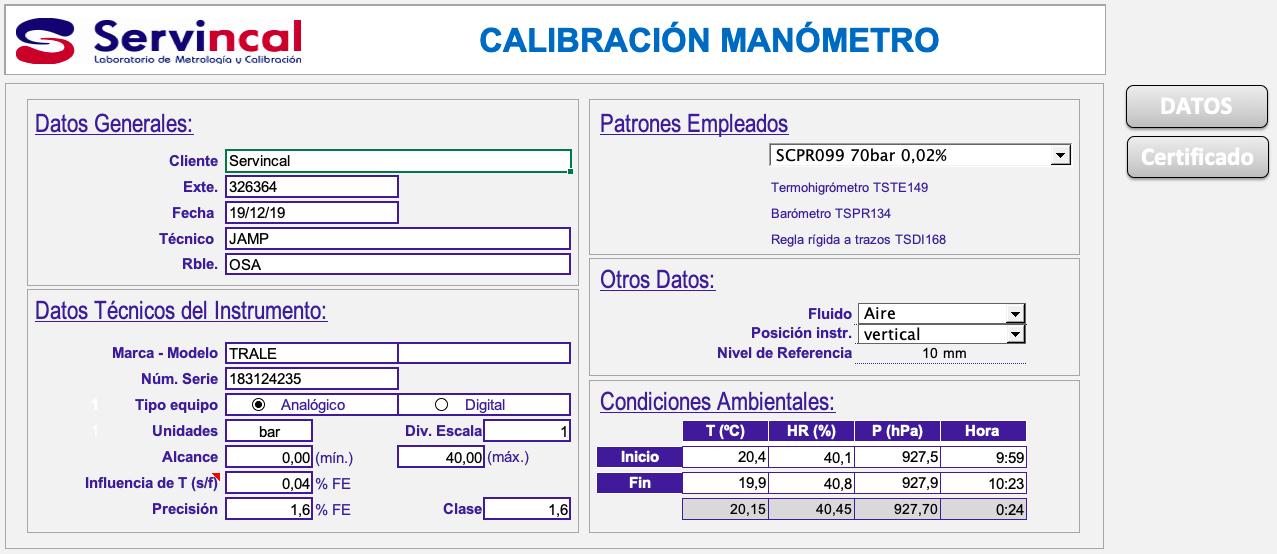1277x554 pixels.
Task: Click the Inicio row label
Action: coord(639,457)
